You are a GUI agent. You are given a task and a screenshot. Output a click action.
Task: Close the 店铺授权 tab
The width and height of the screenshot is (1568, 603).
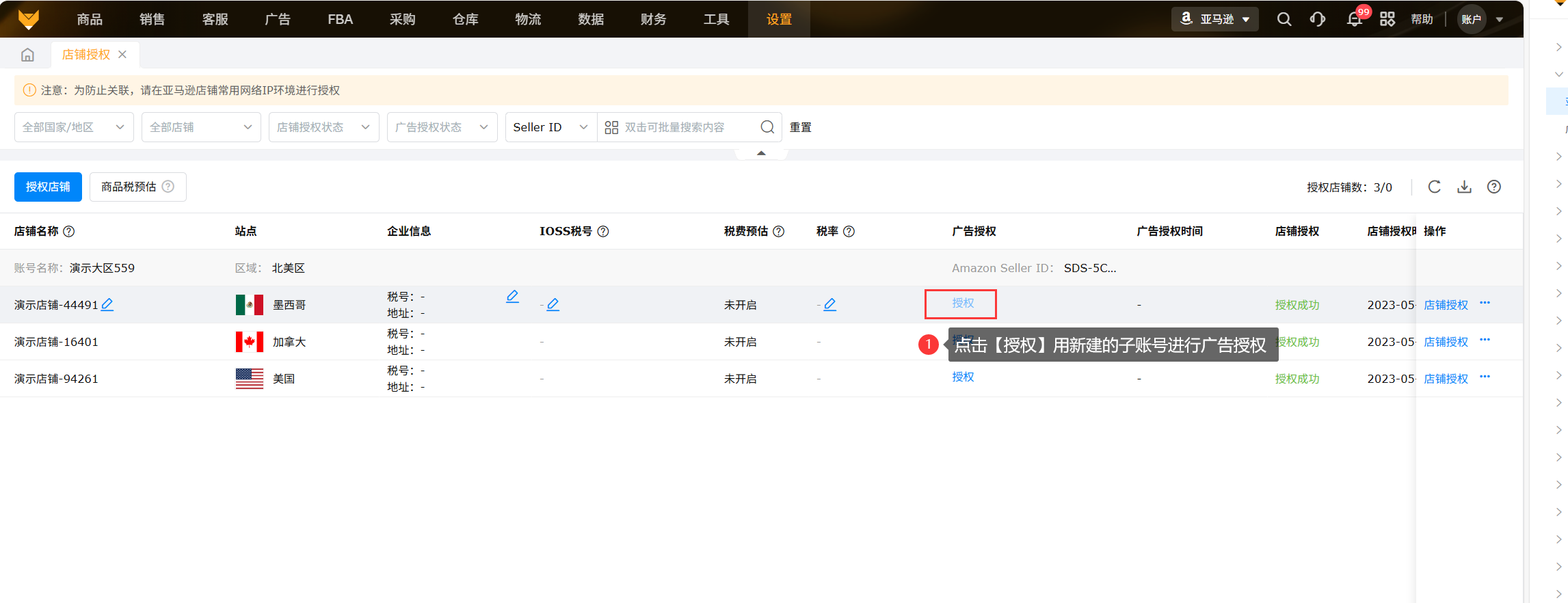pyautogui.click(x=122, y=55)
